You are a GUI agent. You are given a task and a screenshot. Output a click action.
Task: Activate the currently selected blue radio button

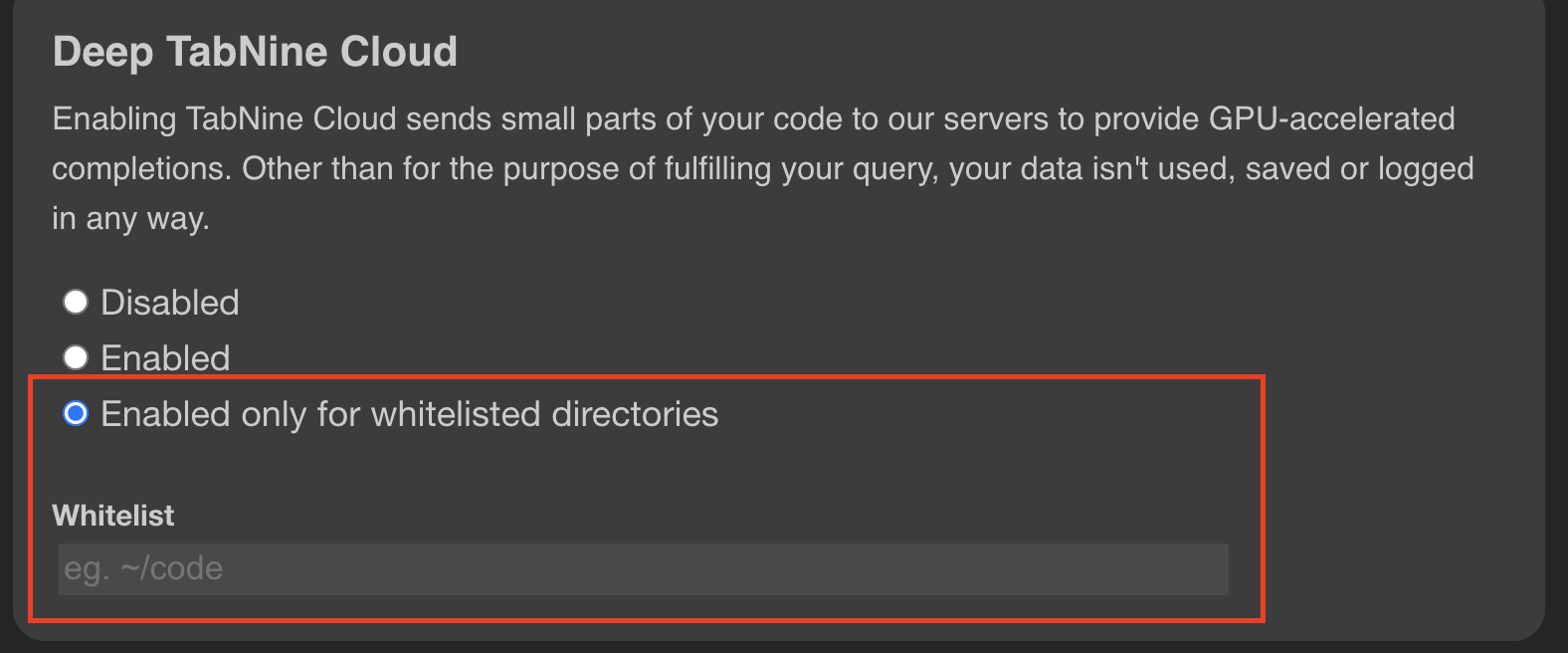[x=76, y=413]
